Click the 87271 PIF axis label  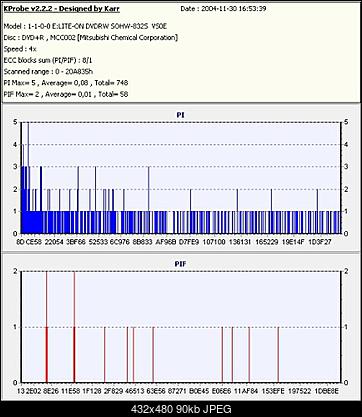pos(177,391)
